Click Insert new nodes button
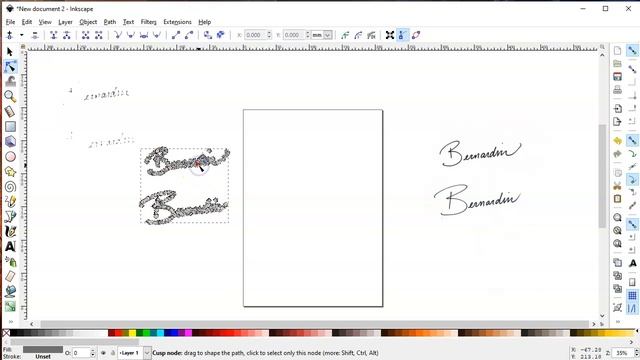Image resolution: width=640 pixels, height=360 pixels. [x=9, y=35]
